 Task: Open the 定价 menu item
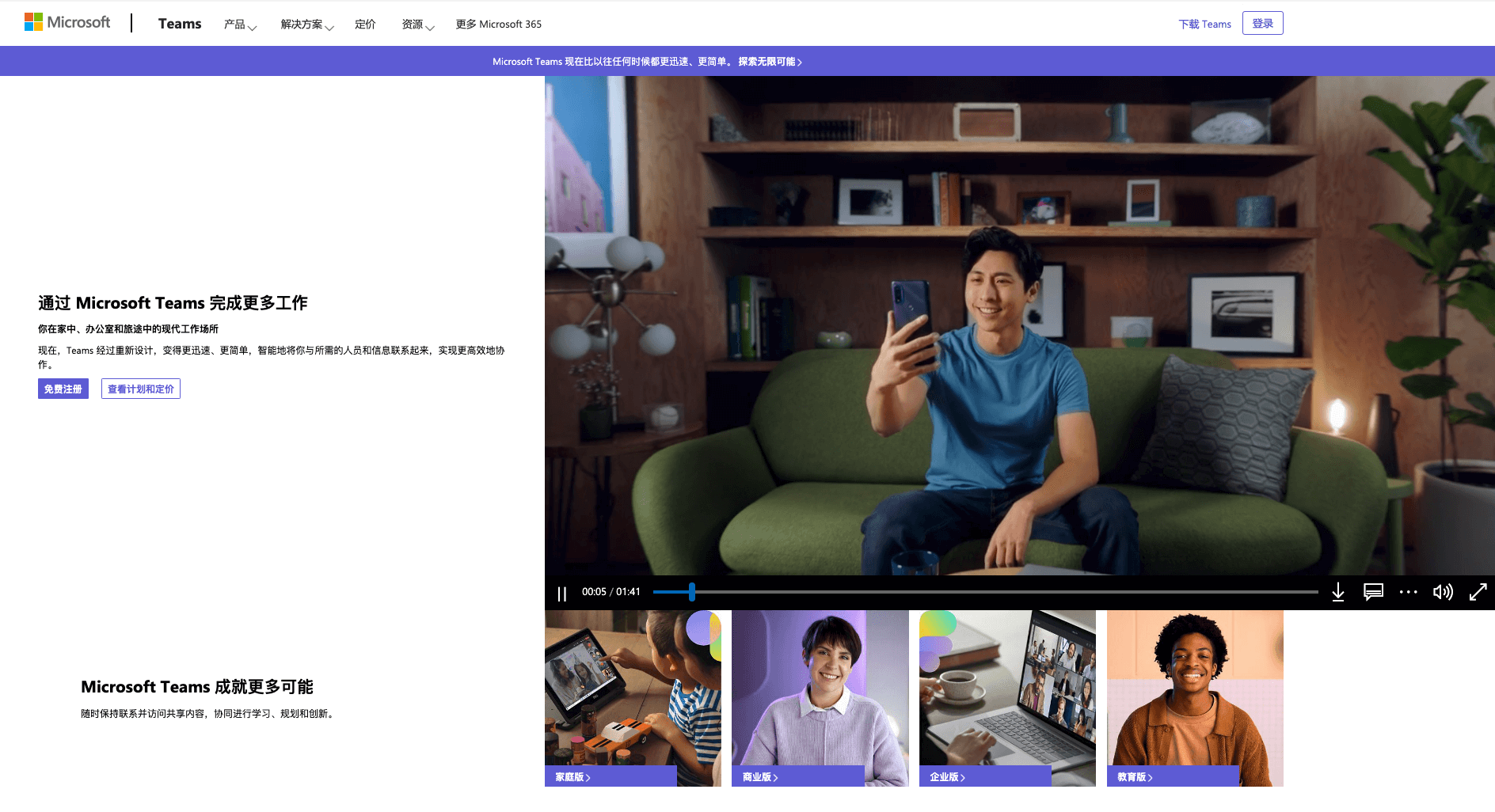click(365, 25)
